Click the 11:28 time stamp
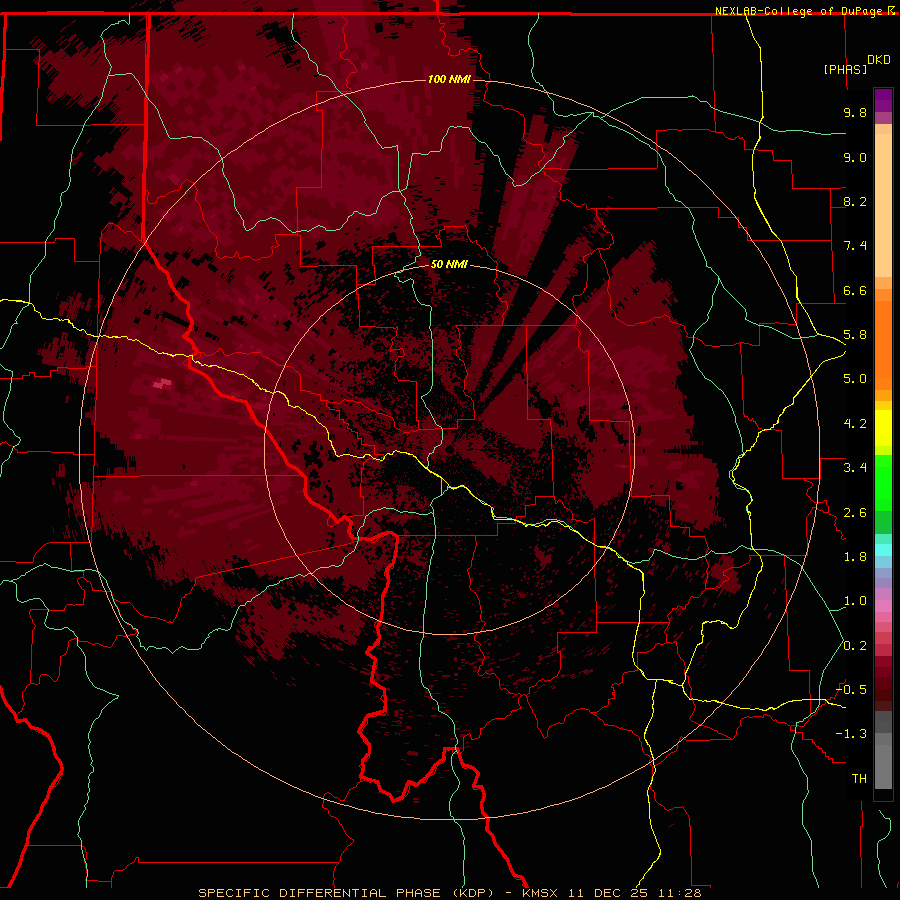The image size is (900, 900). pos(680,893)
